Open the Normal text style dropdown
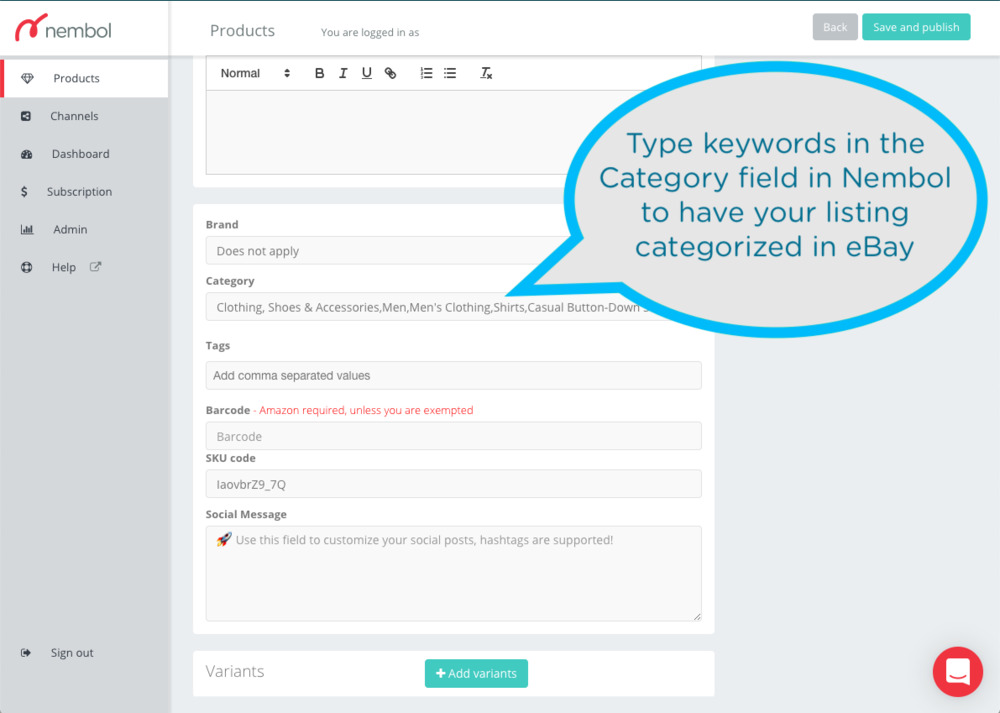1000x713 pixels. [255, 73]
